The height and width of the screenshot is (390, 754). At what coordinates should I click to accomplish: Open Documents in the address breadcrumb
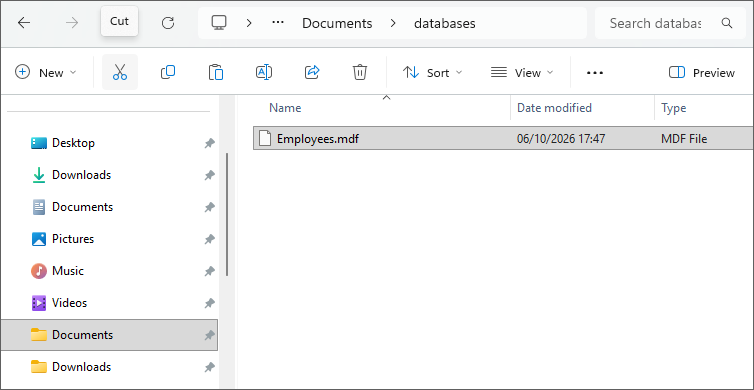[337, 23]
